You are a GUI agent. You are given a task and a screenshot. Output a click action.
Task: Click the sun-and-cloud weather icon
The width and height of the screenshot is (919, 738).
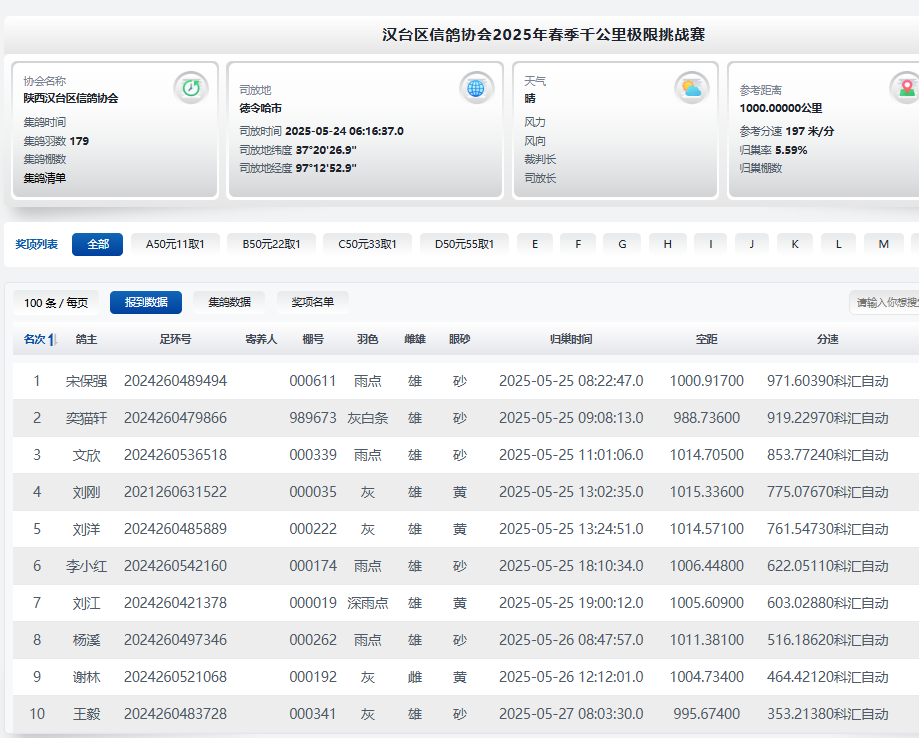692,88
